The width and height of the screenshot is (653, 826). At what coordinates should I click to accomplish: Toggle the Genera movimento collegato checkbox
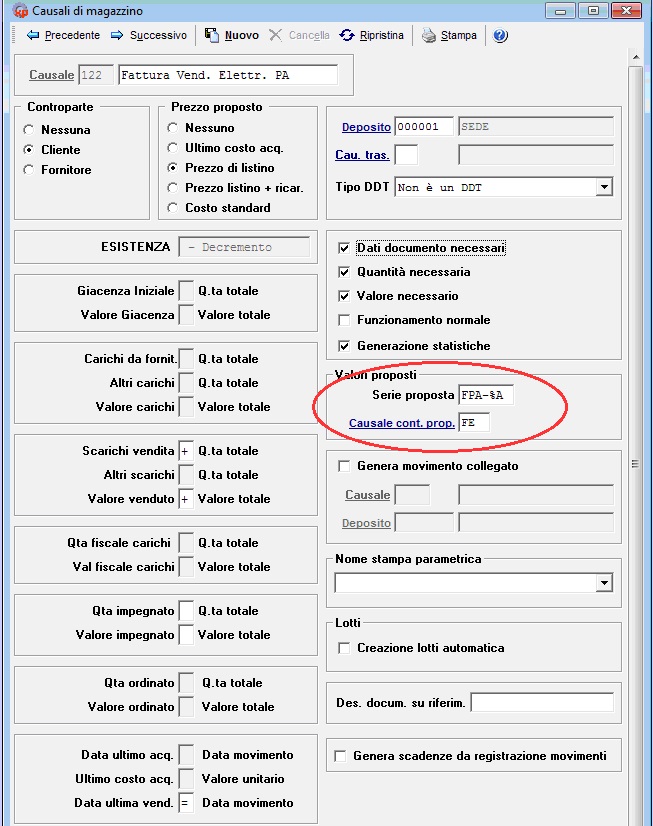[344, 466]
